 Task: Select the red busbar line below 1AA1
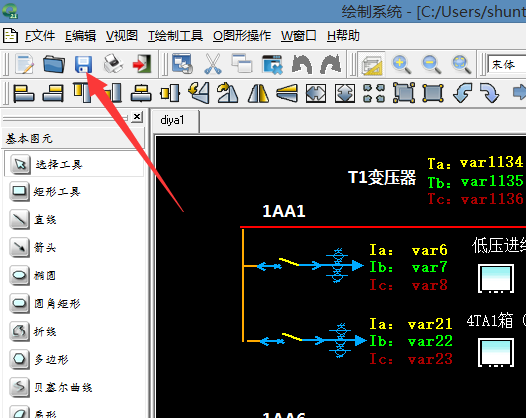click(x=383, y=227)
